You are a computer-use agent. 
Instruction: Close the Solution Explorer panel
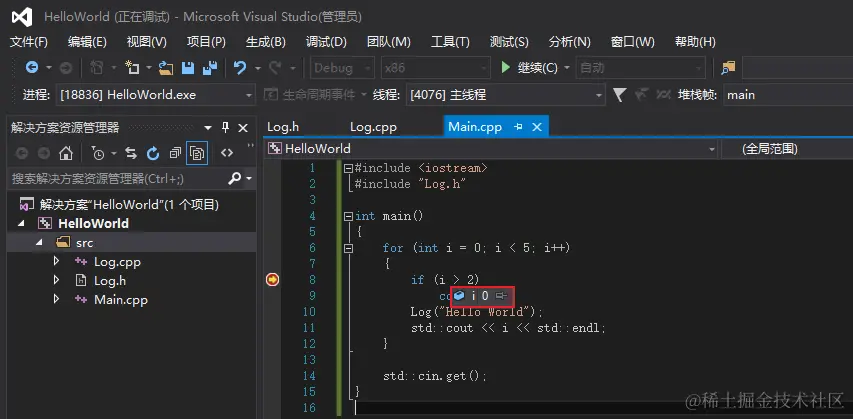[243, 128]
